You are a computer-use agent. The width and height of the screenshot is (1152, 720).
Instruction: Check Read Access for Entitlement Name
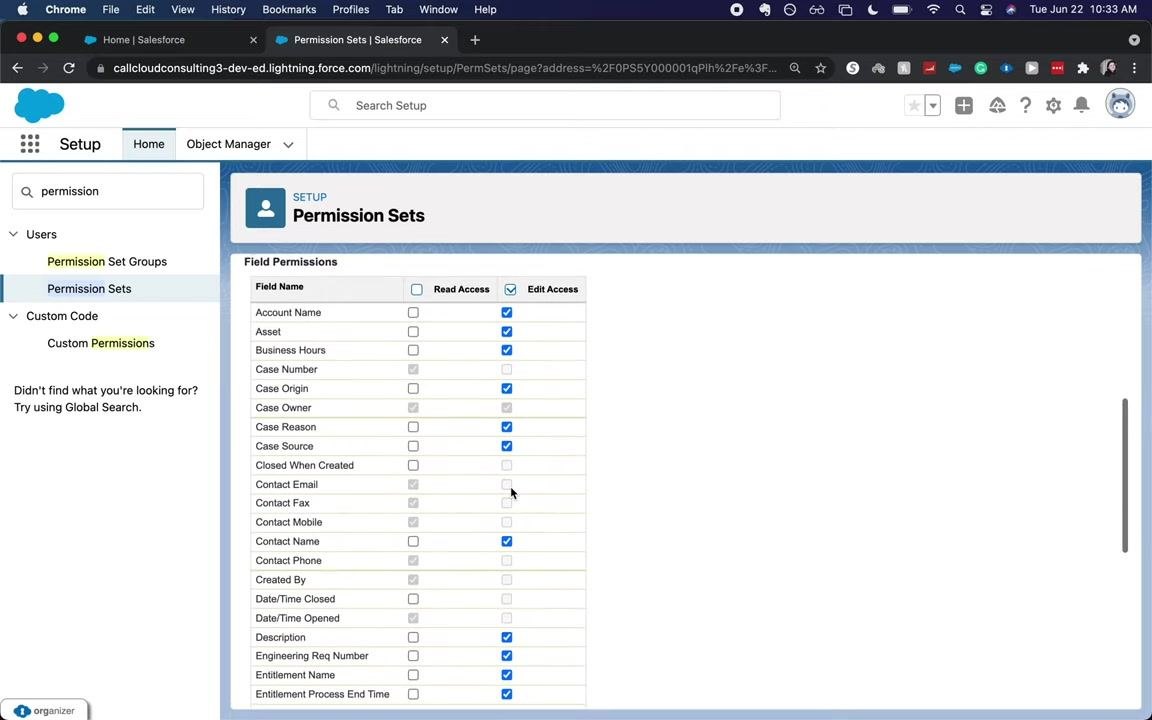pos(413,675)
